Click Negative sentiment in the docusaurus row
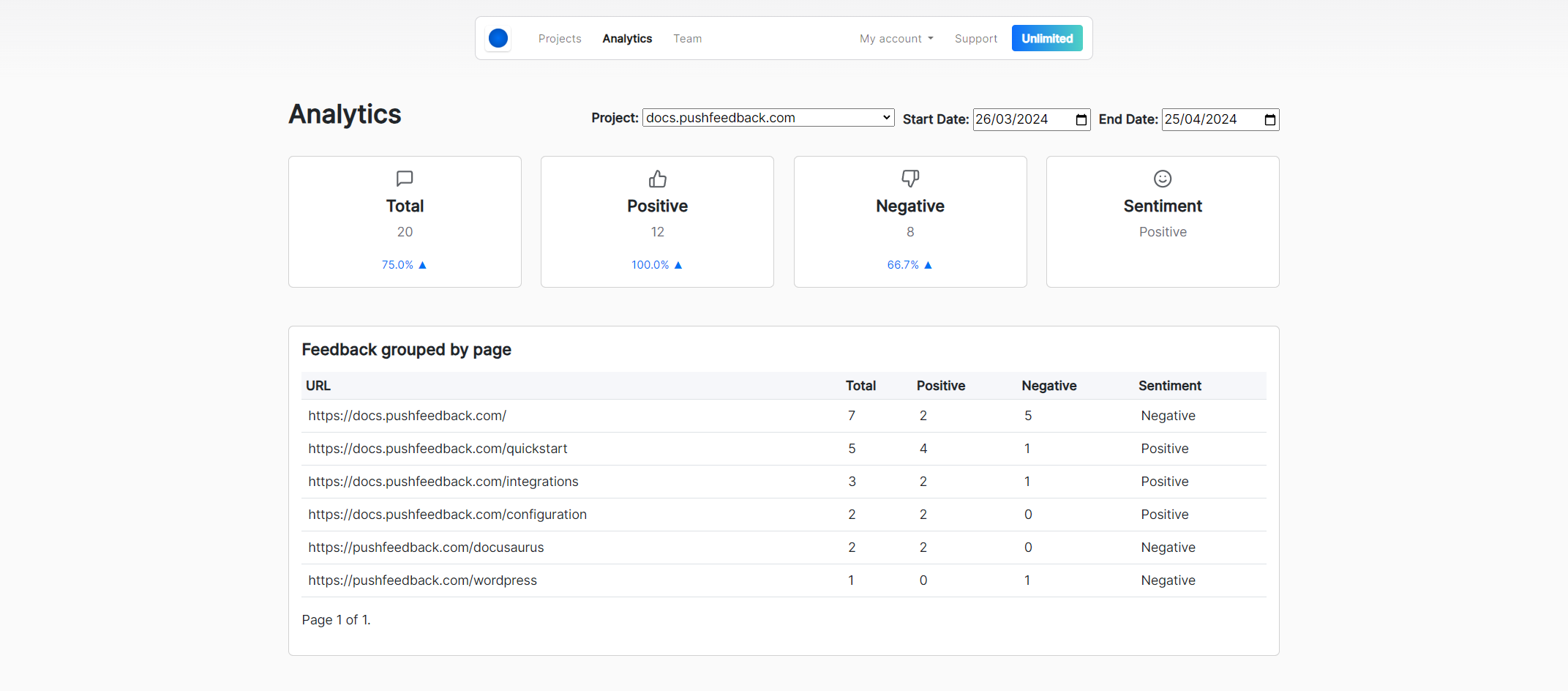This screenshot has width=1568, height=691. point(1168,548)
